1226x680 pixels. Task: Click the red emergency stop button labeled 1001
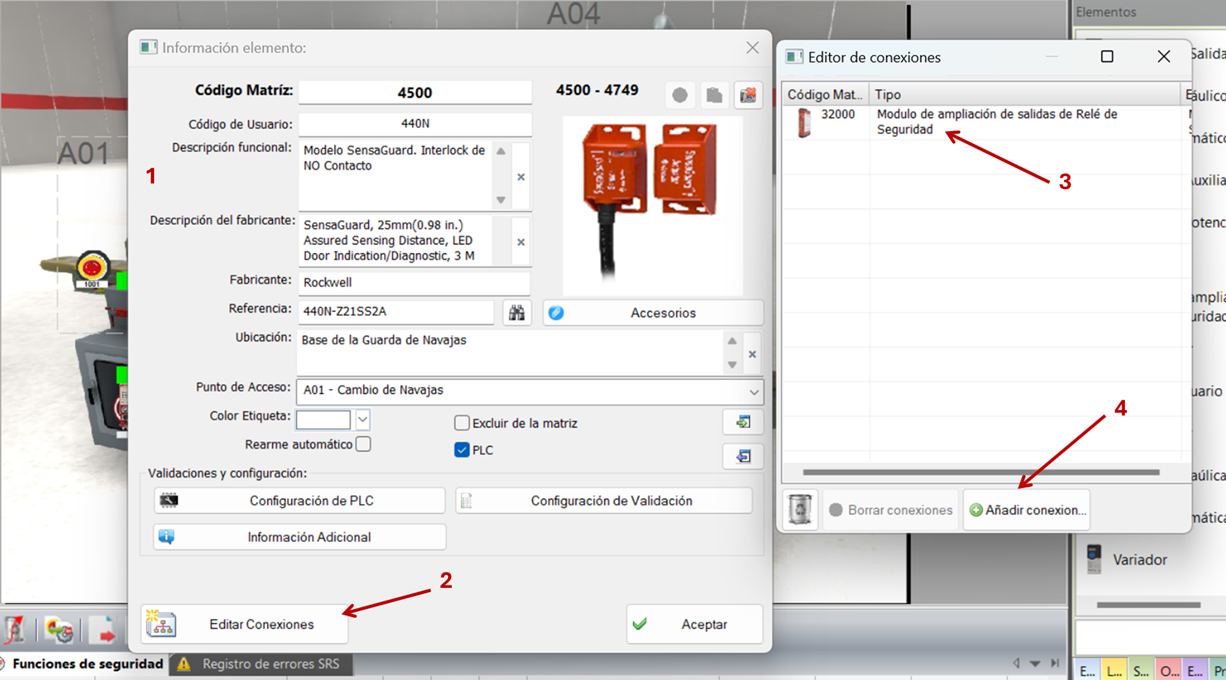click(92, 265)
